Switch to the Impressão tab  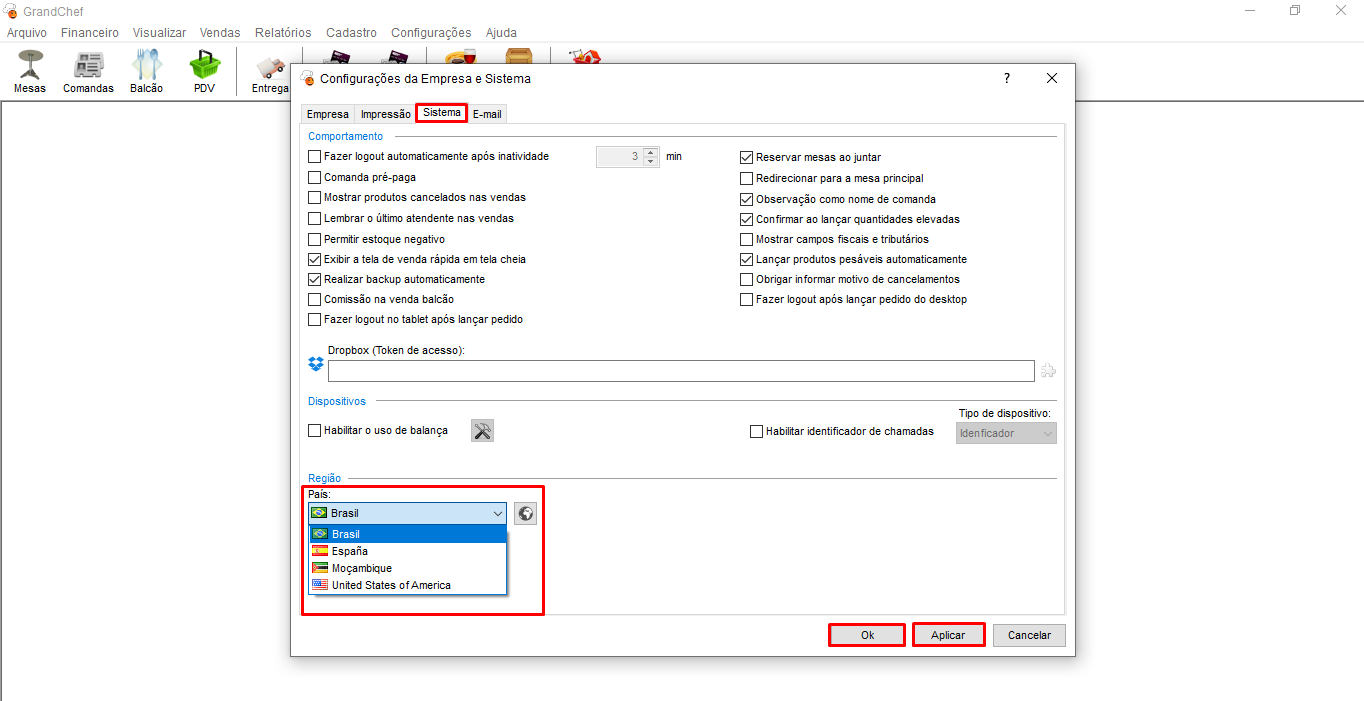point(385,114)
